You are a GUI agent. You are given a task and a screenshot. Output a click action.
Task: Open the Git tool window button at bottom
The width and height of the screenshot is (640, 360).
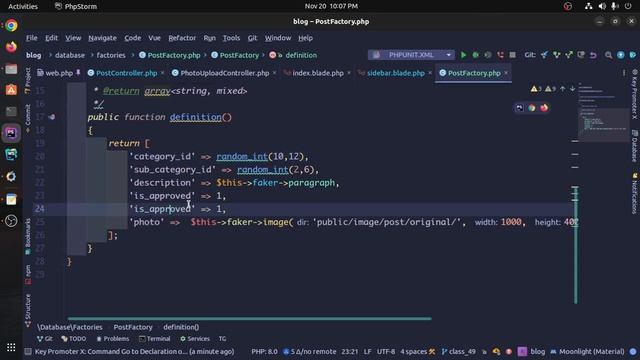44,339
